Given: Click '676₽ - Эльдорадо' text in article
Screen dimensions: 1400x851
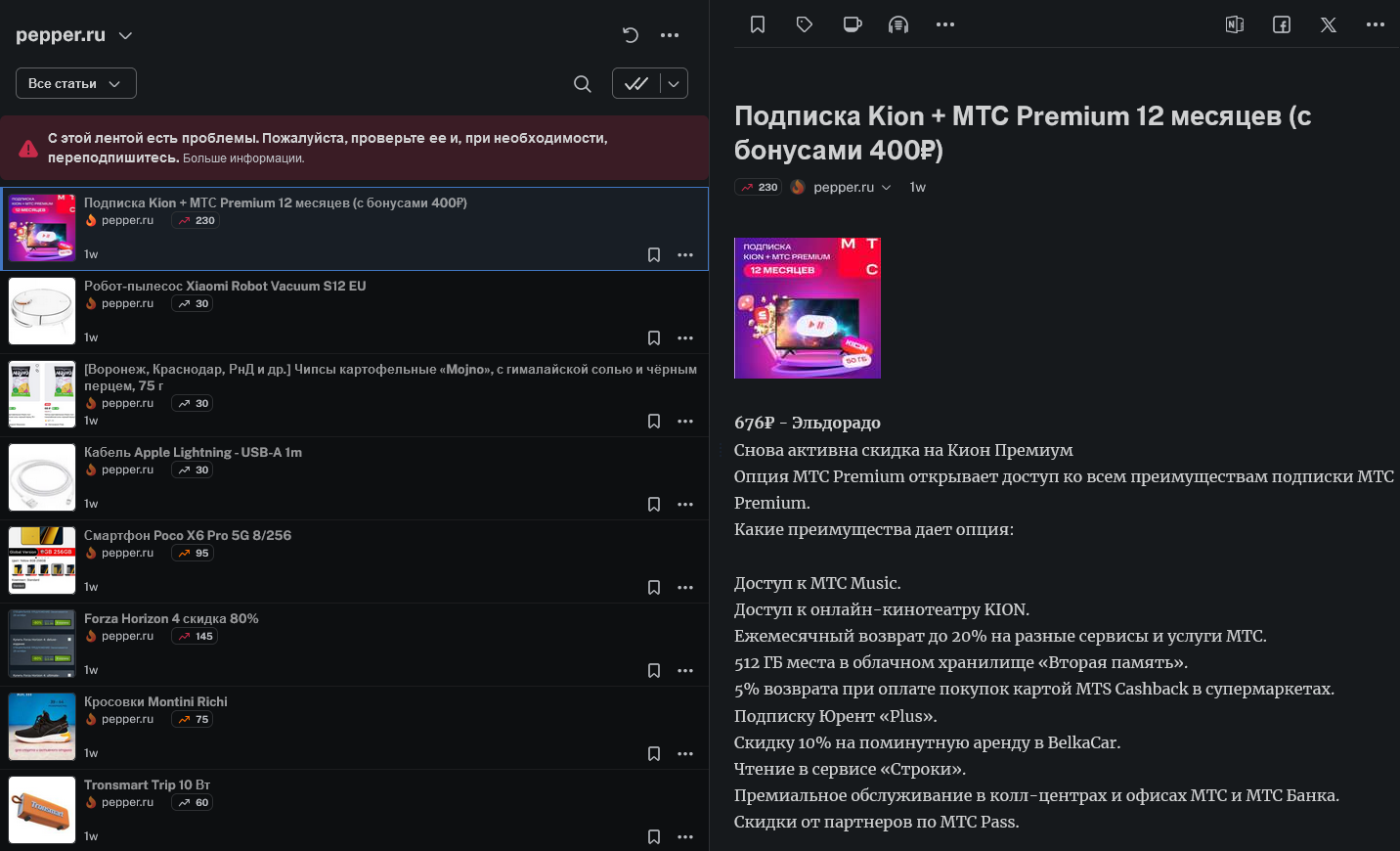Looking at the screenshot, I should (808, 423).
